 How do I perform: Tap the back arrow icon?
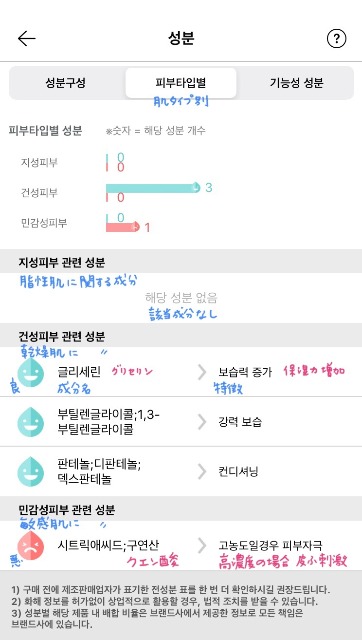coord(27,39)
